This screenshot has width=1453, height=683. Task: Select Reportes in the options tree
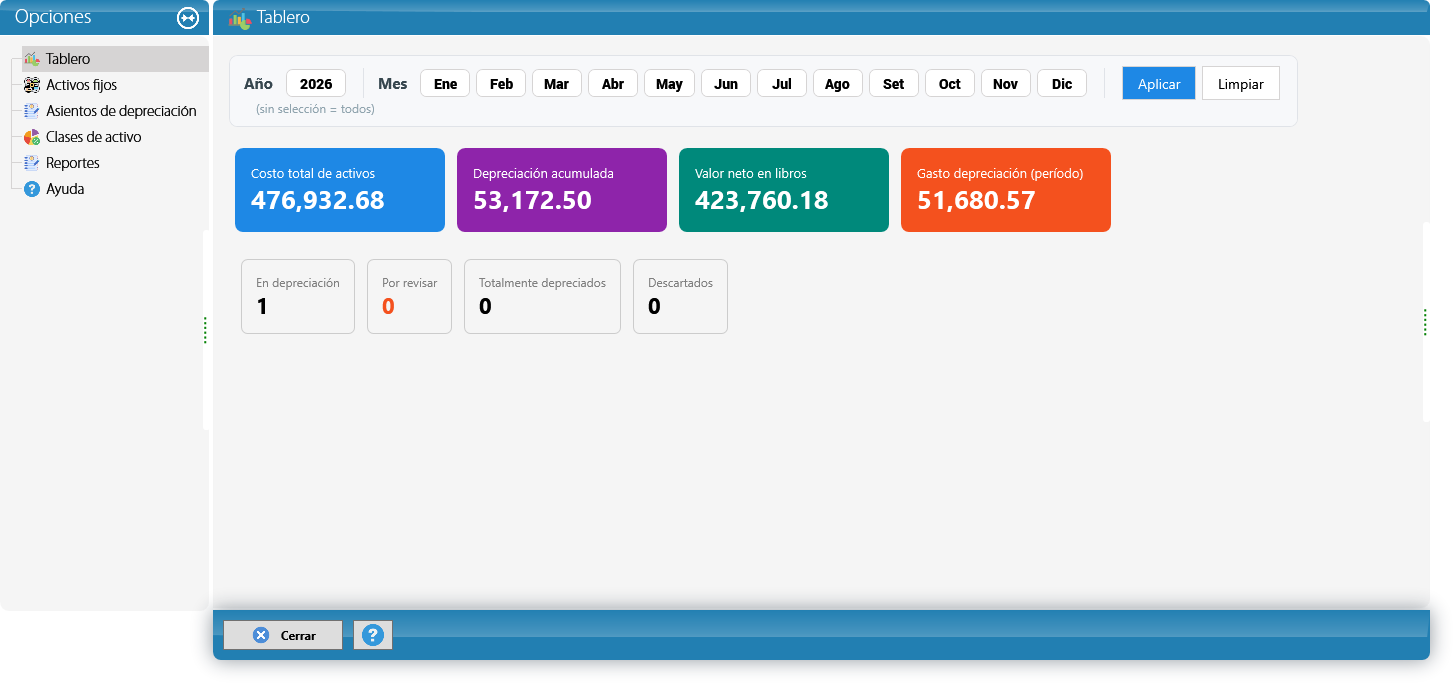click(73, 163)
